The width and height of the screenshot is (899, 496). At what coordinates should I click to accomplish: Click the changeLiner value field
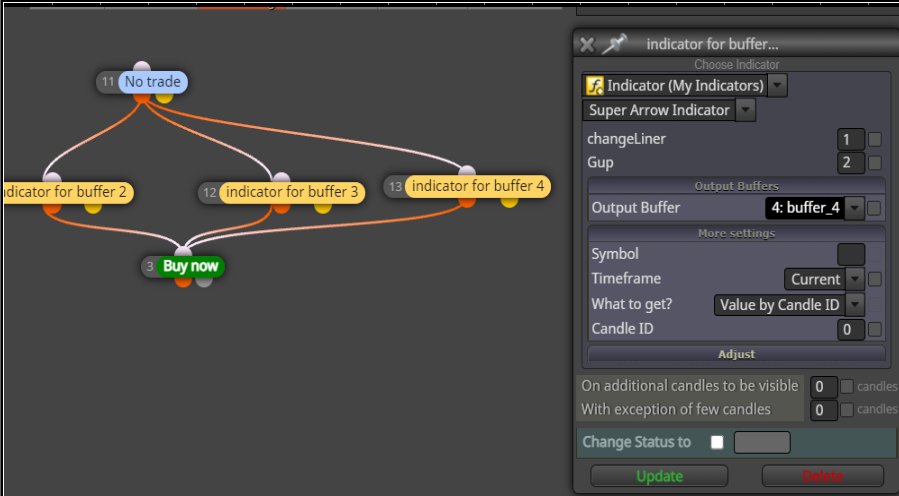coord(850,139)
